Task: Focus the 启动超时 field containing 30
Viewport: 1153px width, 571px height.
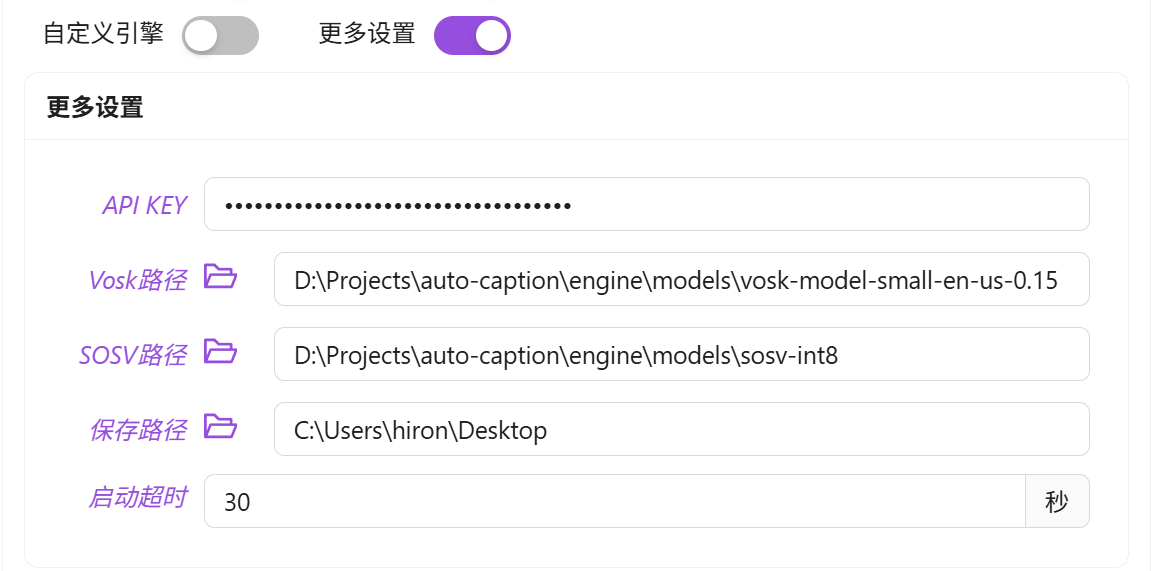Action: coord(614,501)
